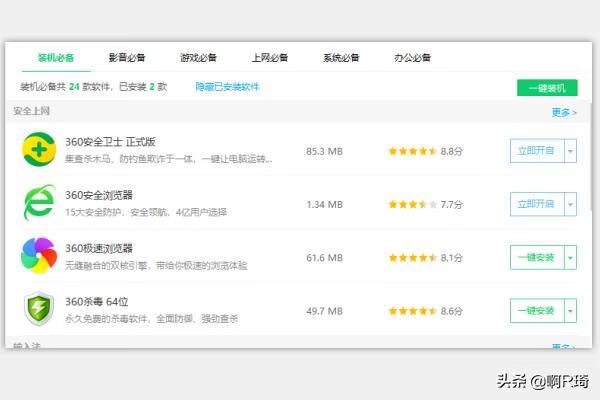Switch to the 影音必备 tab

tap(127, 58)
